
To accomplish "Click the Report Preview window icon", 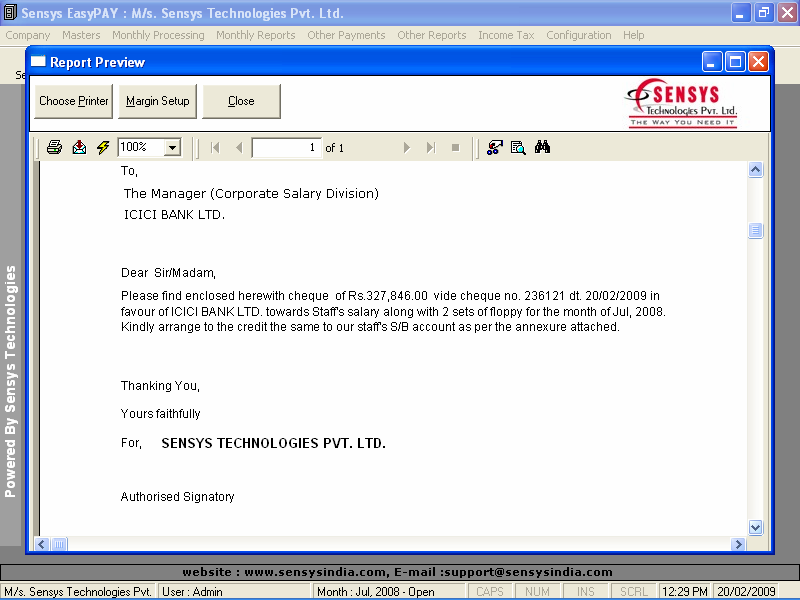I will 38,62.
